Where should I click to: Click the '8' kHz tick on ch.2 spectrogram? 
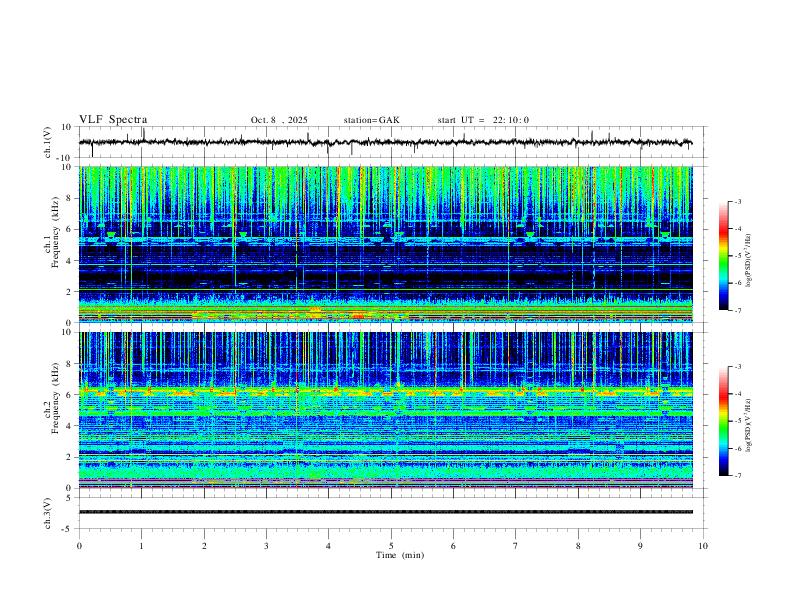click(x=69, y=364)
